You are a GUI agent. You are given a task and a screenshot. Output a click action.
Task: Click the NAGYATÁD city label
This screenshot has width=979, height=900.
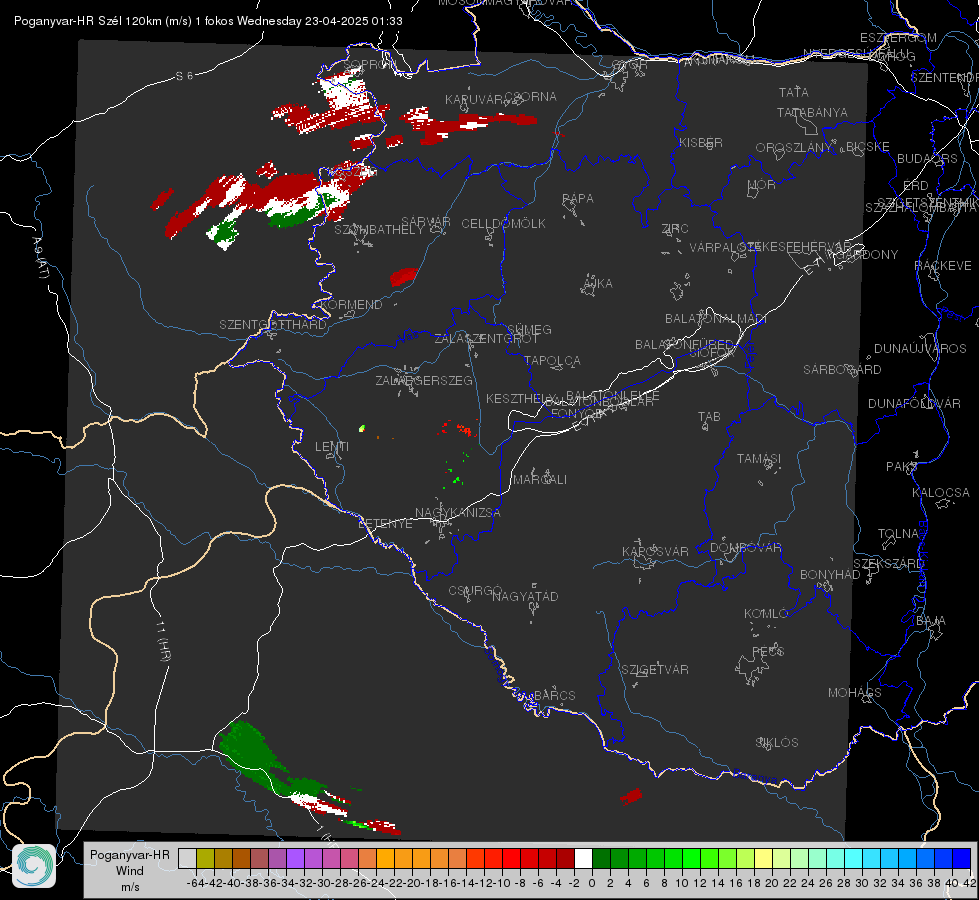(x=525, y=596)
